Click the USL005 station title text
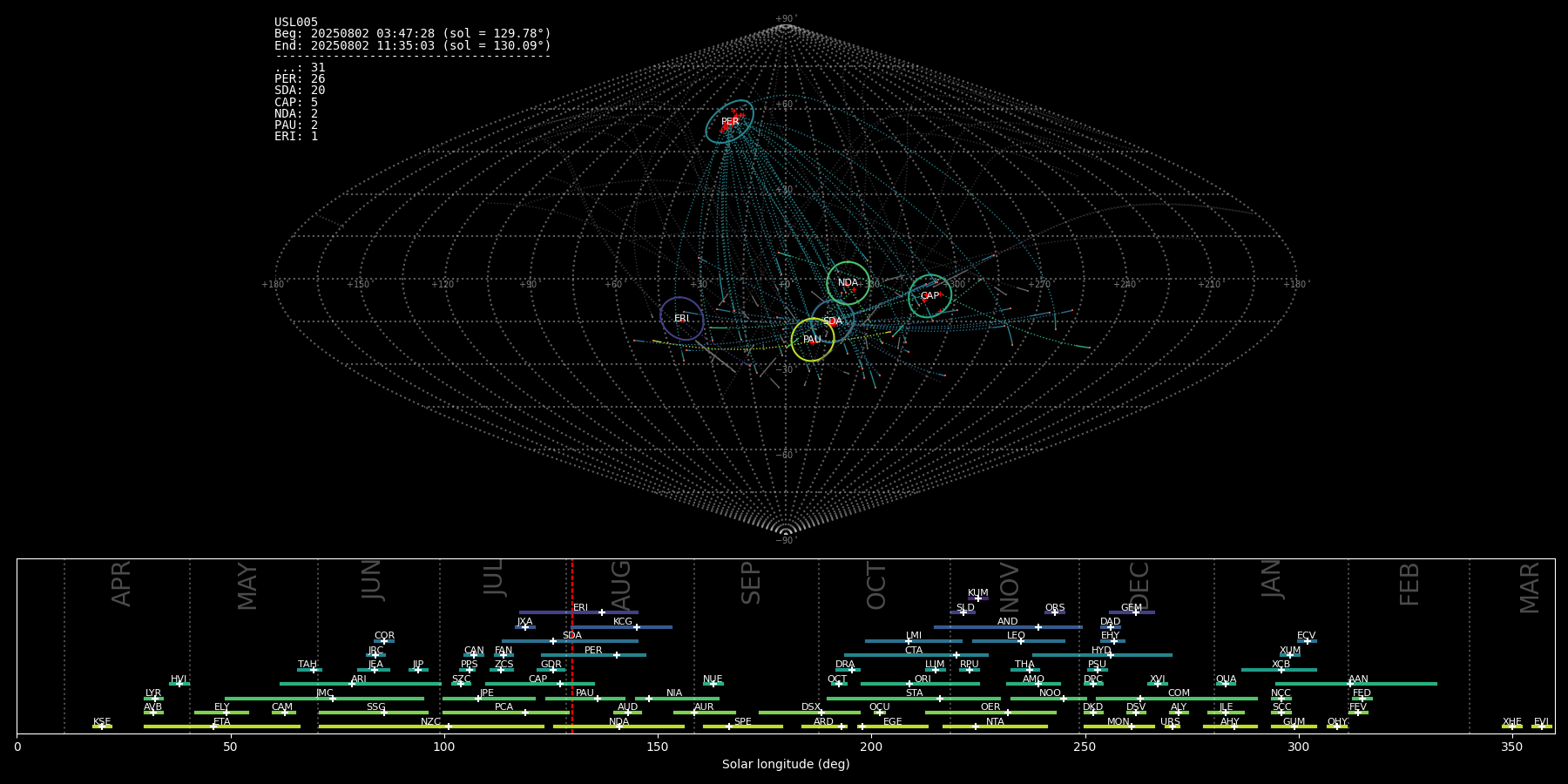1568x784 pixels. 296,23
